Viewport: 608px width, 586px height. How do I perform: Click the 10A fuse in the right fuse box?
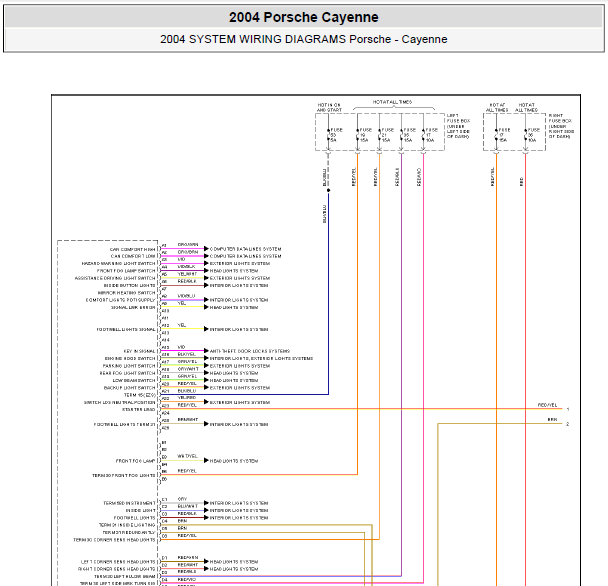525,135
